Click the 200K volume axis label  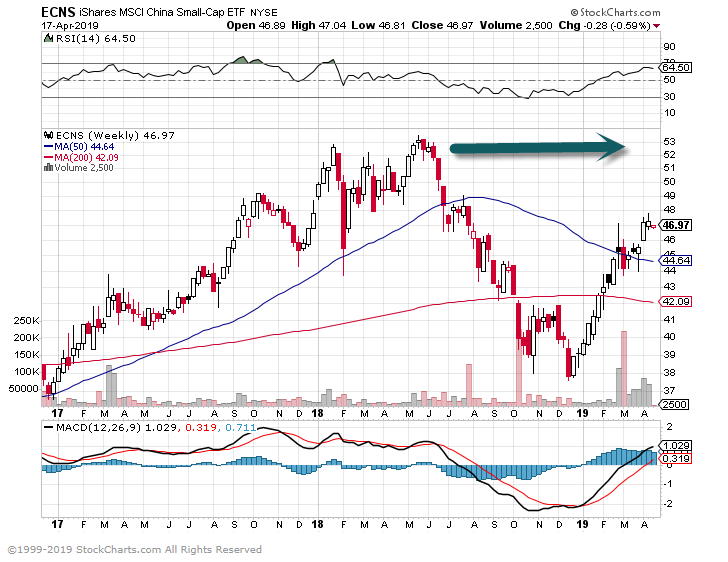tap(26, 338)
